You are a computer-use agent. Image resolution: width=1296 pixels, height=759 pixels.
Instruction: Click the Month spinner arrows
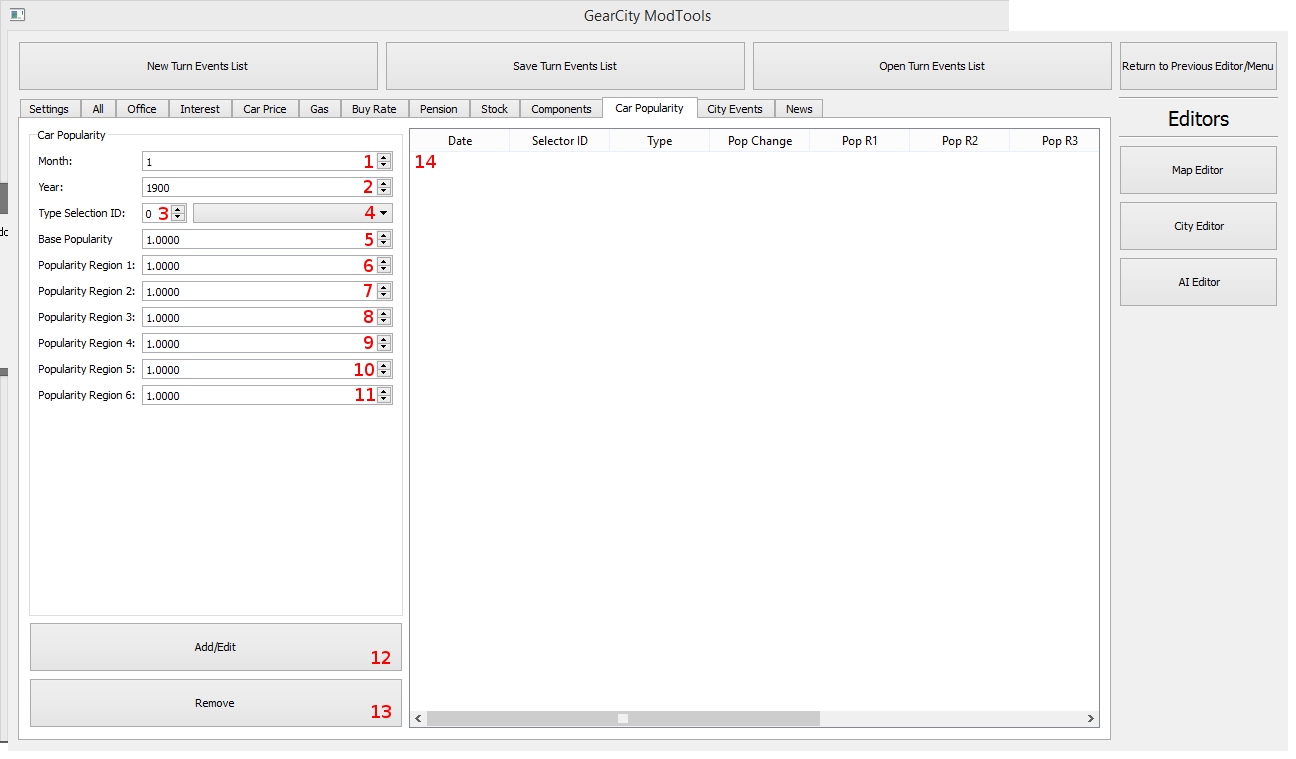pyautogui.click(x=384, y=161)
